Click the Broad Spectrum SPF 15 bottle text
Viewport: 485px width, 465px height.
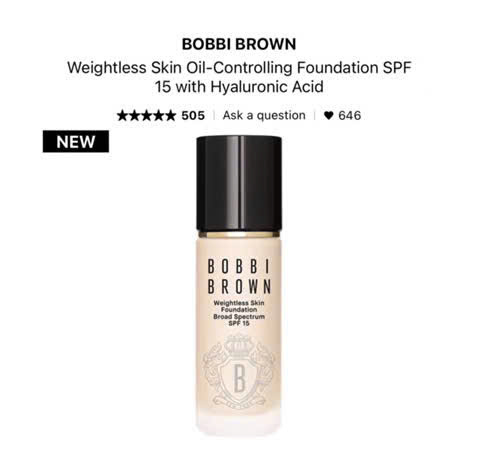239,320
